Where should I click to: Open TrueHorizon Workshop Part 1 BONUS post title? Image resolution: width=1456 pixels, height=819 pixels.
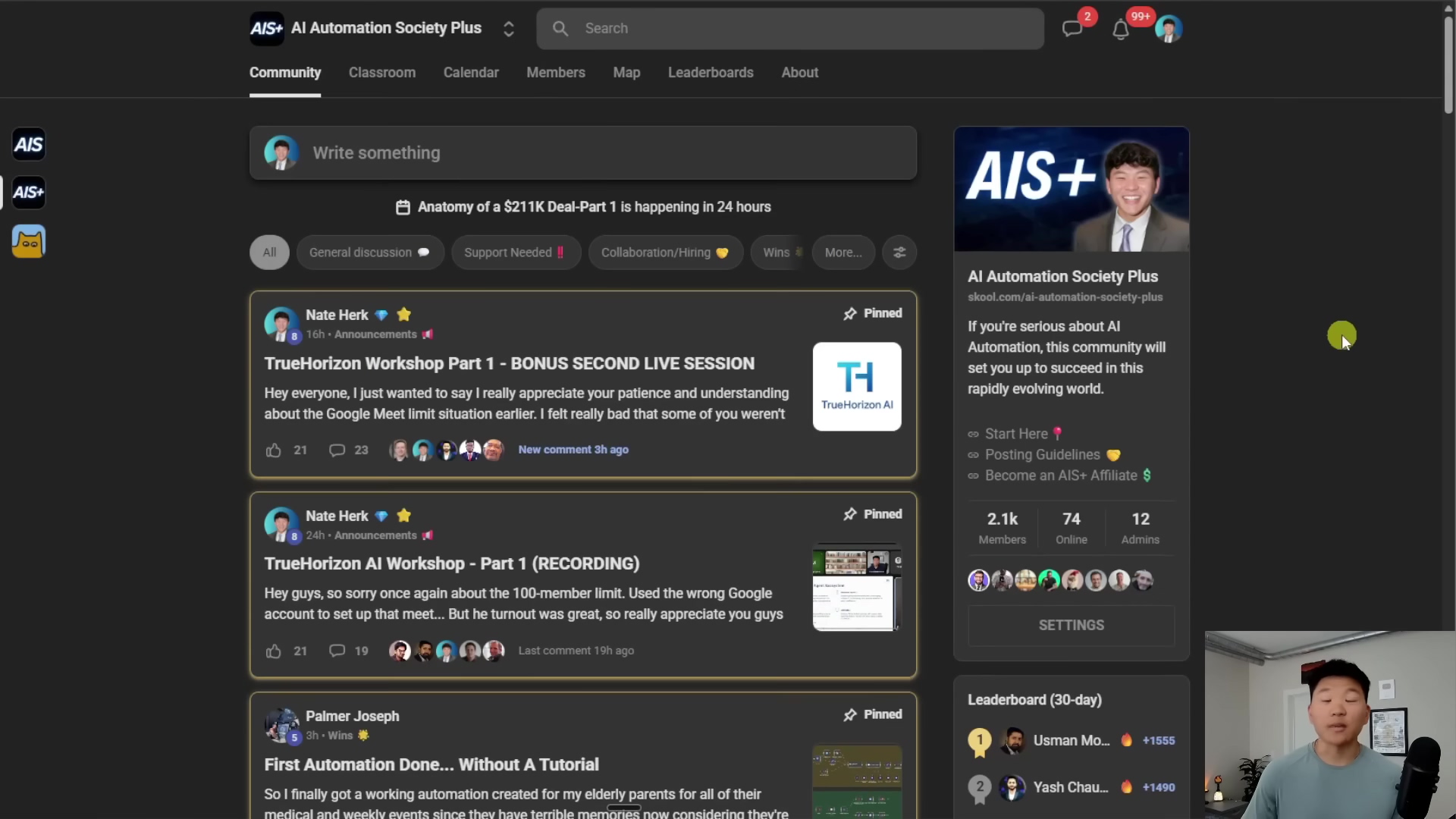click(x=510, y=364)
